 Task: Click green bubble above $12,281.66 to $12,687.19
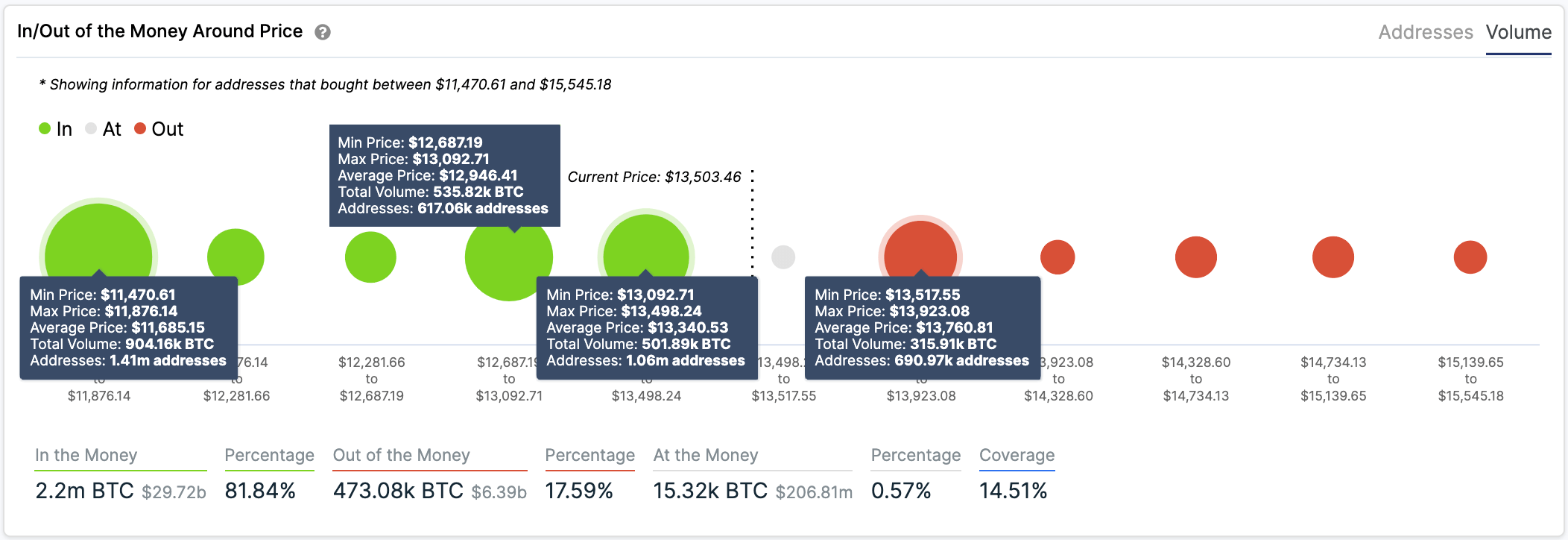point(370,257)
